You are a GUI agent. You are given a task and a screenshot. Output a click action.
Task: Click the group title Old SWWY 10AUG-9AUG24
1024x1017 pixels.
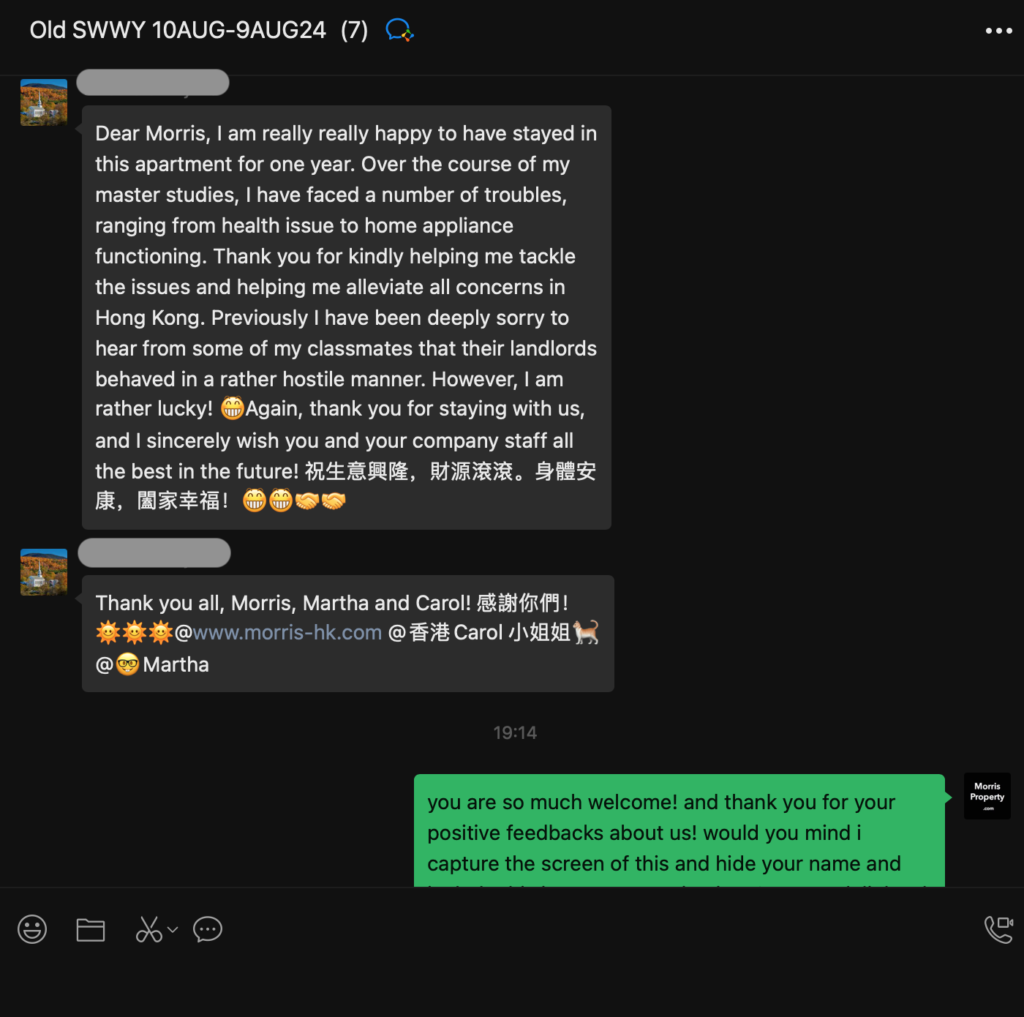pyautogui.click(x=177, y=30)
